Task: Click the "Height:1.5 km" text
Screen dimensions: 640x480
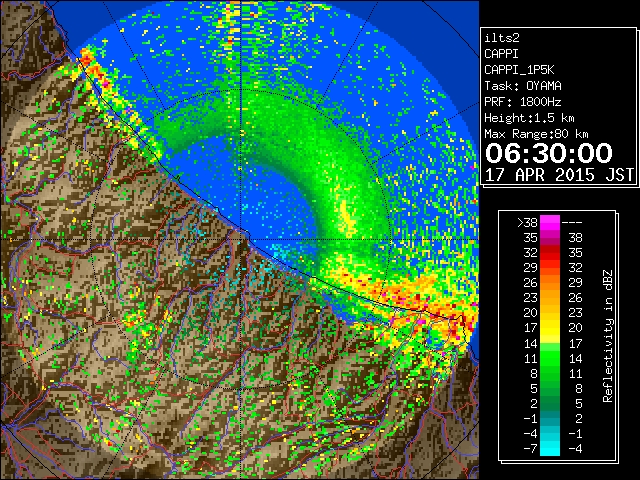Action: click(x=529, y=118)
